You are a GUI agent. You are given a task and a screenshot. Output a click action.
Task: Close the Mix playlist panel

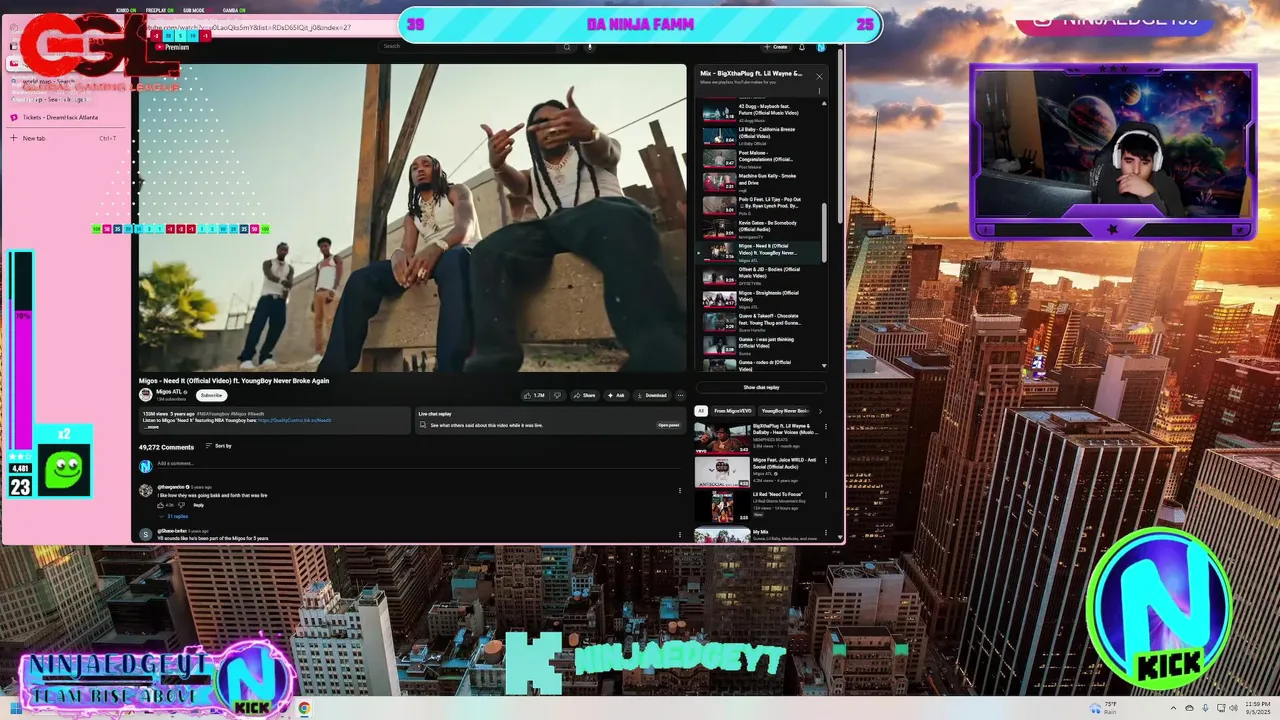(819, 76)
